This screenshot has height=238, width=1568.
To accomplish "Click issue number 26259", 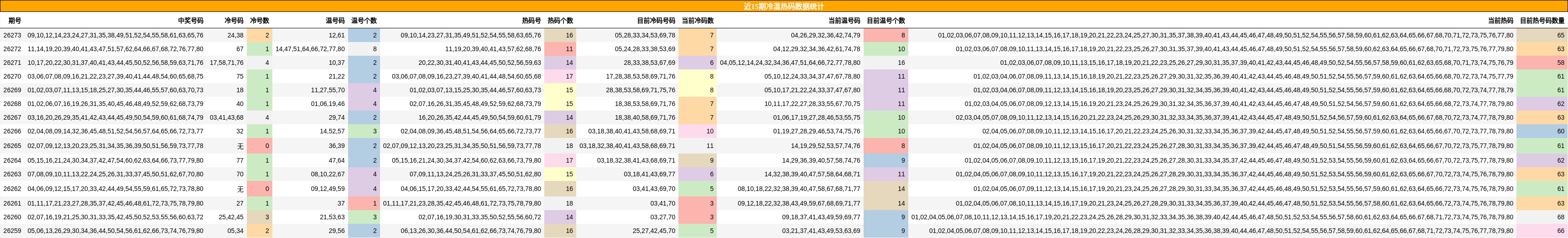I will (12, 231).
